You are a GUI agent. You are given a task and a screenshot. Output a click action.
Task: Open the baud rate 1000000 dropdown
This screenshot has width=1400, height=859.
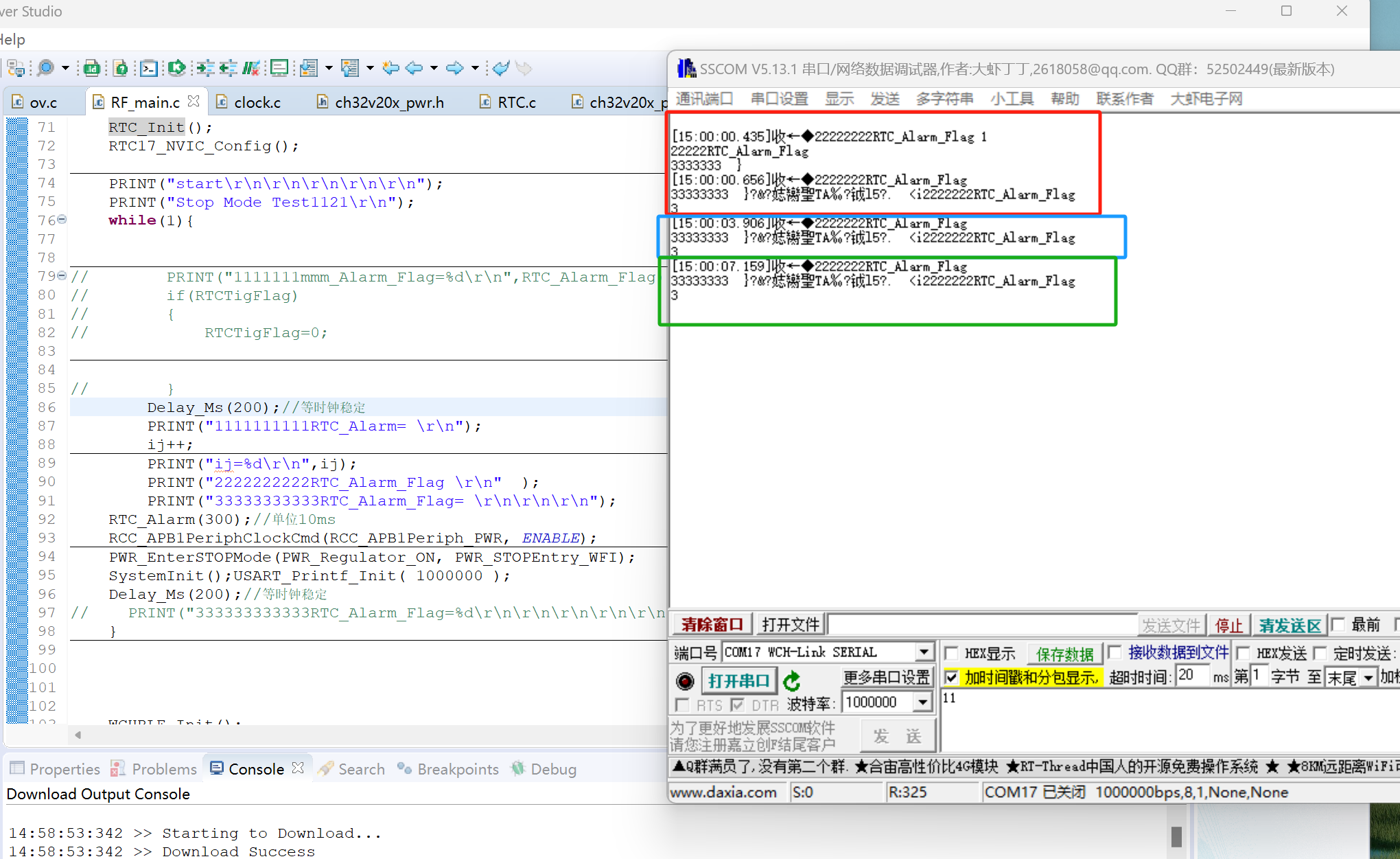coord(923,702)
